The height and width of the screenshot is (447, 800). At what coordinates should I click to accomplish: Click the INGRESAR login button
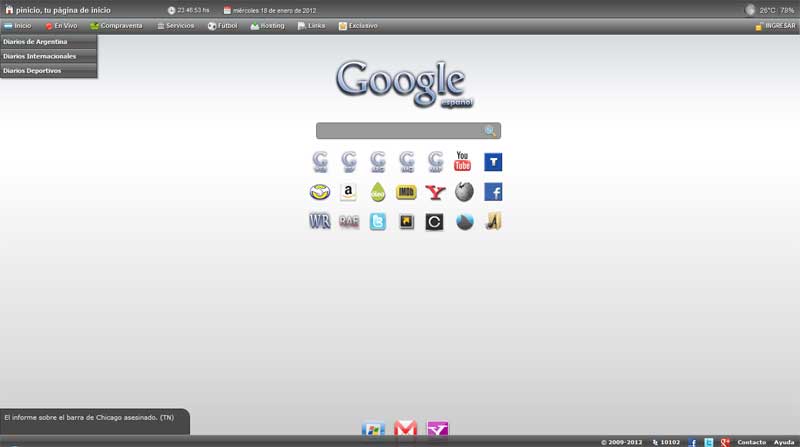pyautogui.click(x=775, y=25)
